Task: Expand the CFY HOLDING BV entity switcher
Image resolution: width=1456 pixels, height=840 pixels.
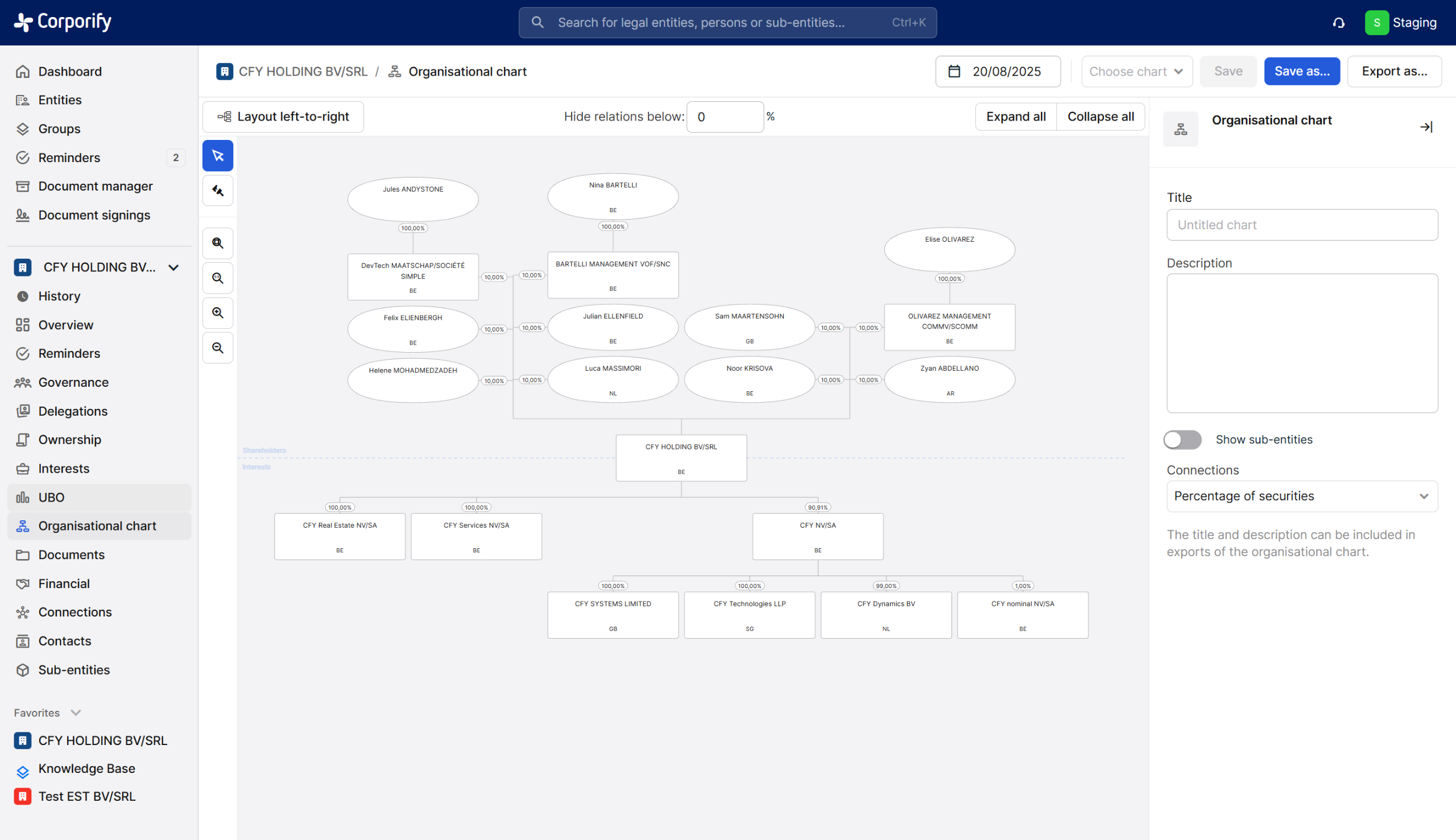Action: pyautogui.click(x=173, y=268)
